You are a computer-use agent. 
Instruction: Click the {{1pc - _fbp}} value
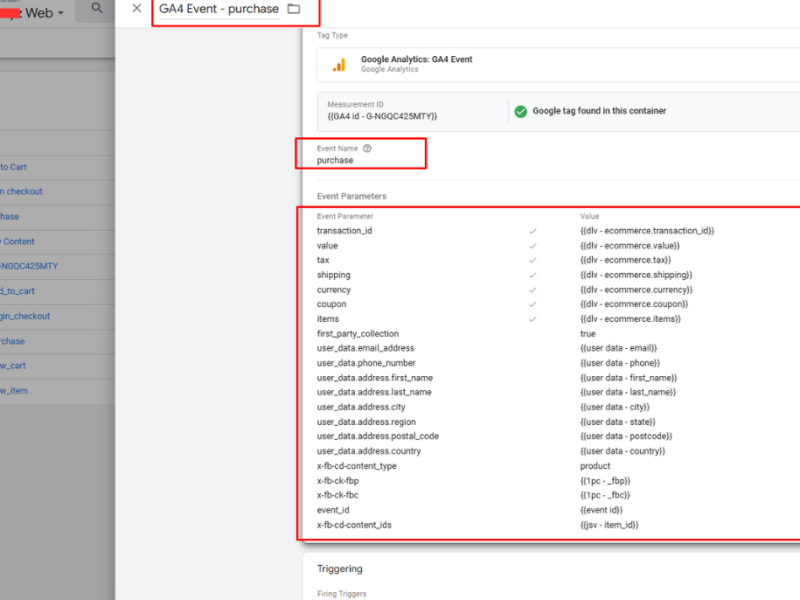coord(605,481)
